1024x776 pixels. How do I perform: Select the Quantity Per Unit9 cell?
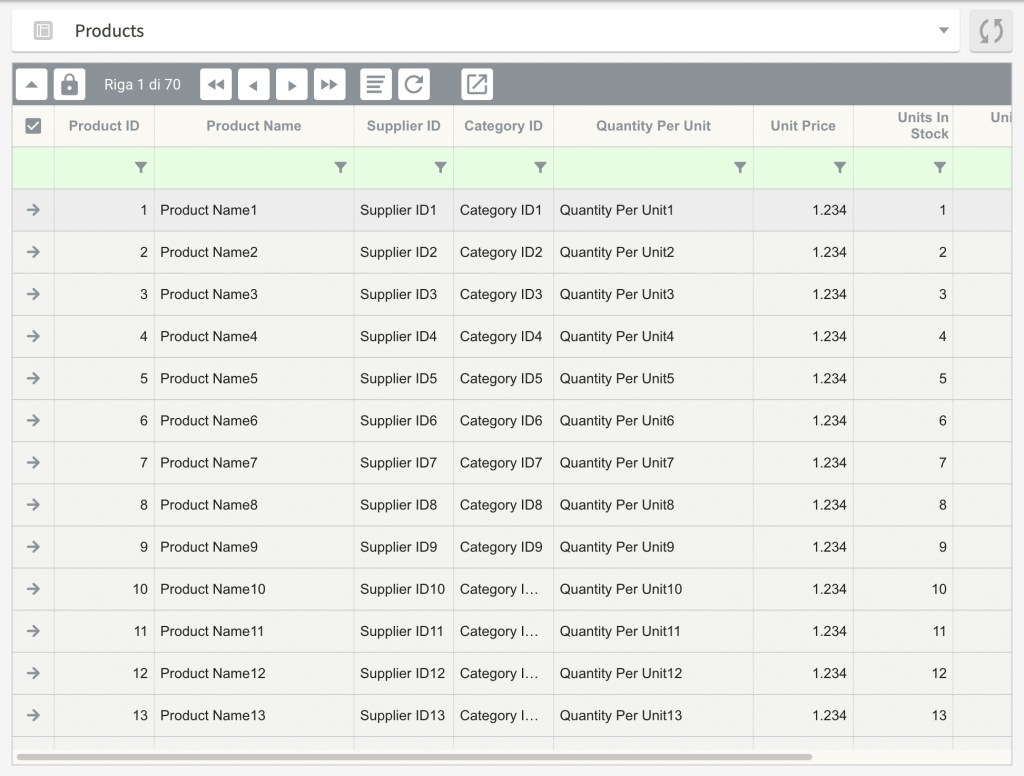(653, 547)
